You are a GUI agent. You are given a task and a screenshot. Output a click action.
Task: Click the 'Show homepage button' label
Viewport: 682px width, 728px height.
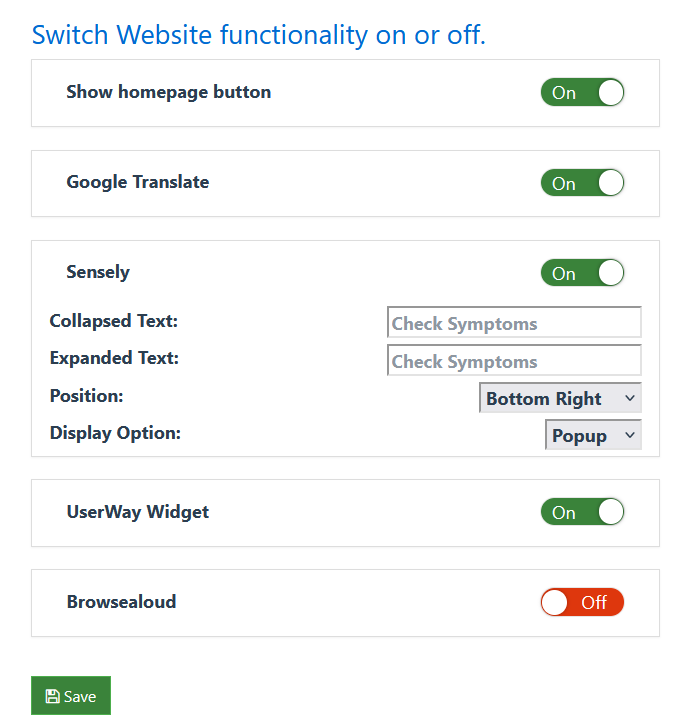click(x=168, y=92)
